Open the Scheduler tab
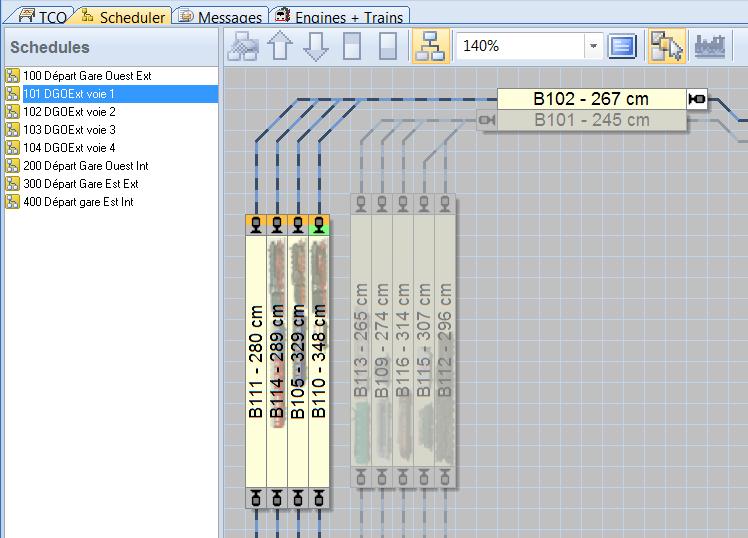 (x=123, y=16)
